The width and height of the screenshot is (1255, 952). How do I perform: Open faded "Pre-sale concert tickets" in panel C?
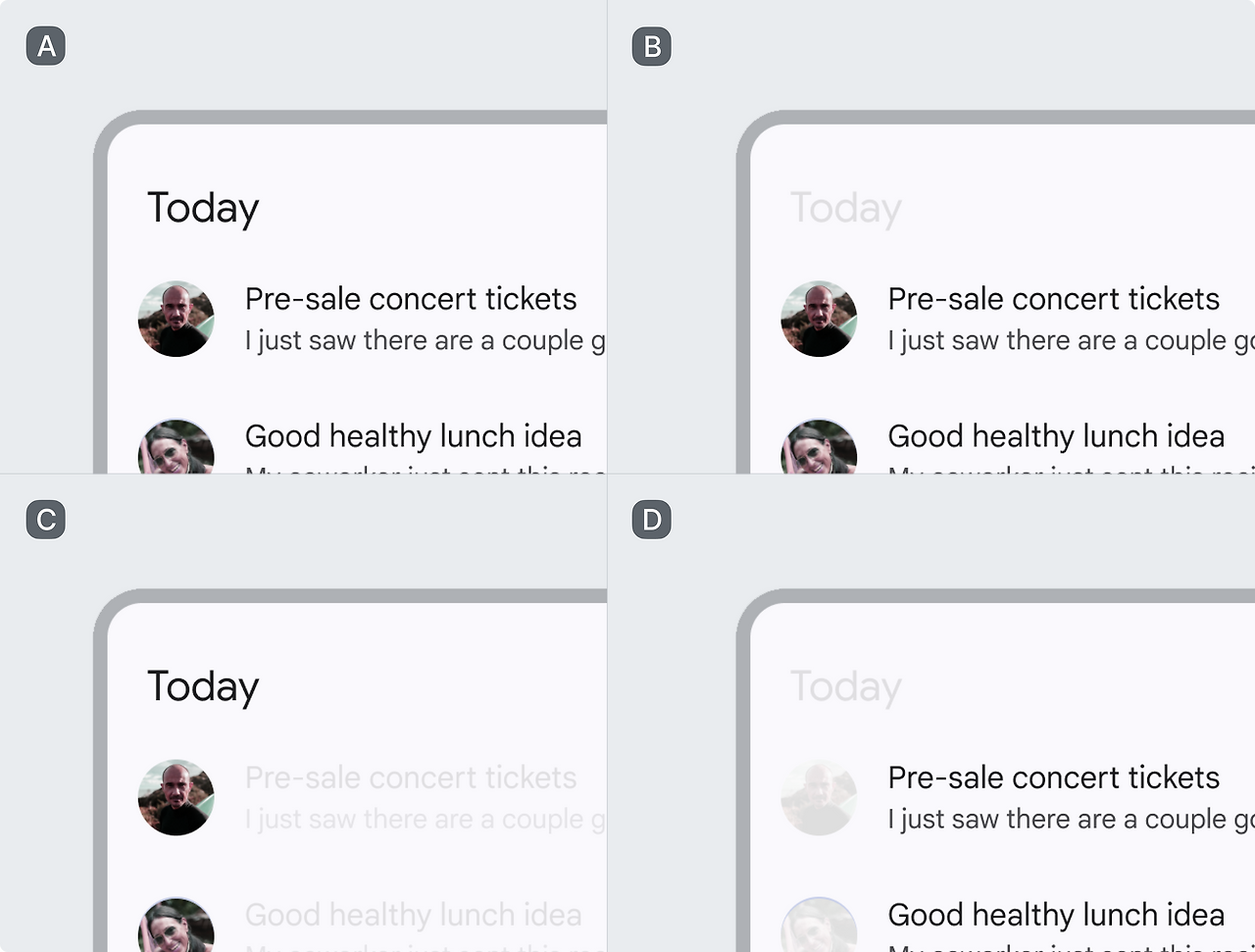pos(411,777)
